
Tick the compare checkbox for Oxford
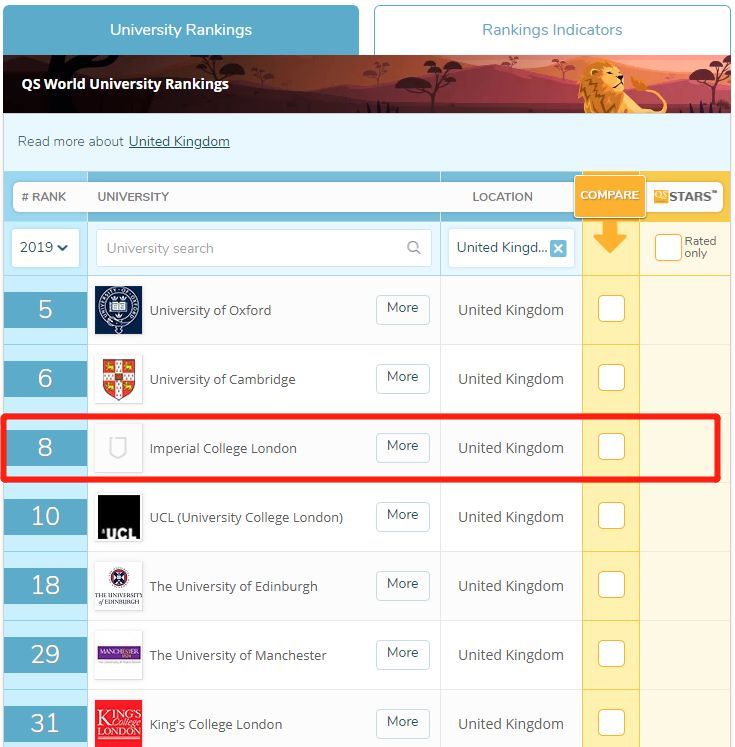click(611, 308)
